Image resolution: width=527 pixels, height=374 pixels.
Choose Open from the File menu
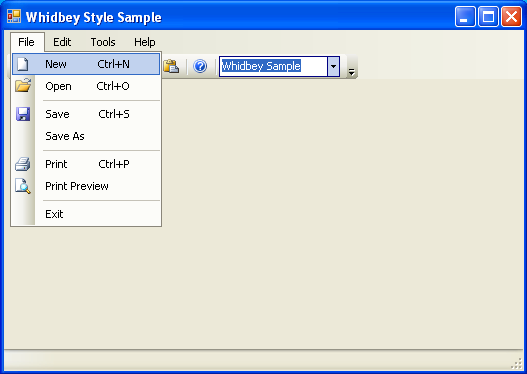[86, 86]
